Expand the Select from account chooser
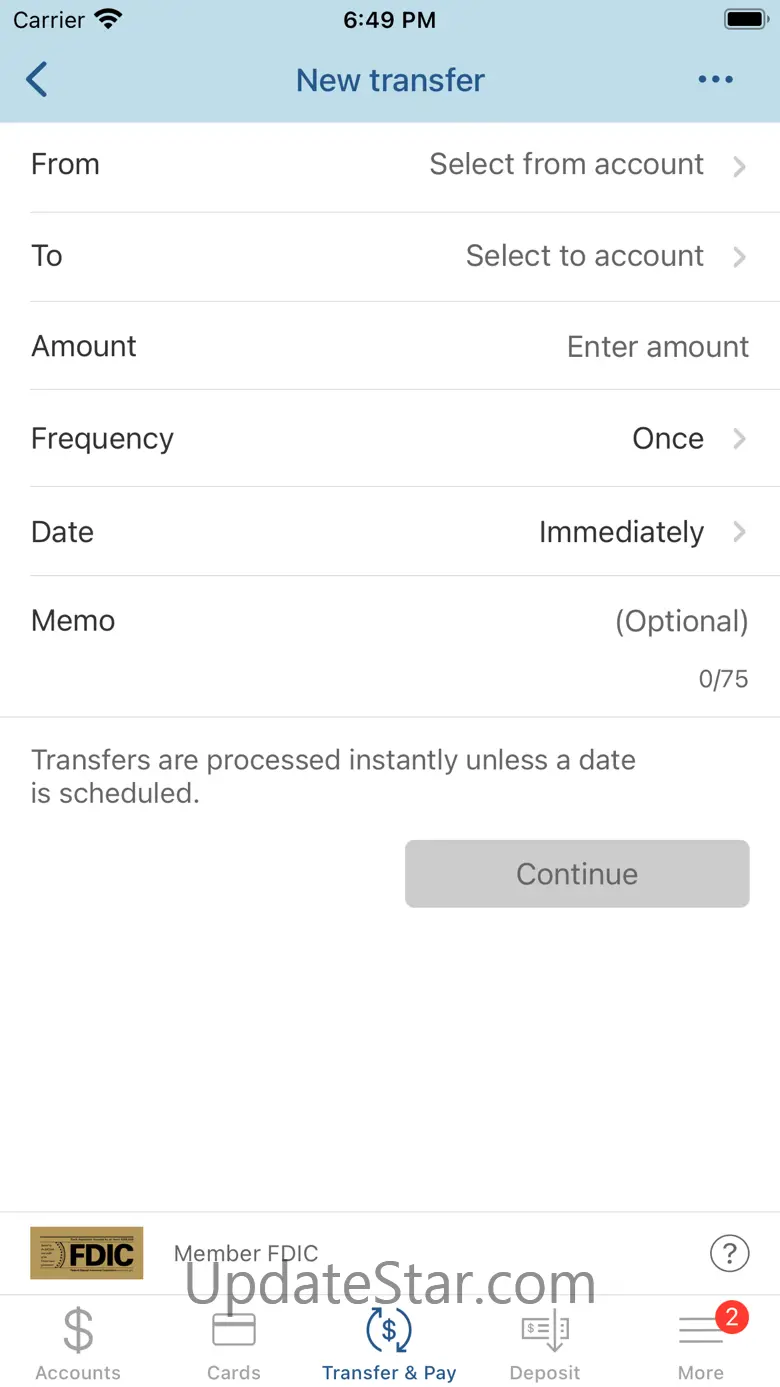The width and height of the screenshot is (780, 1387). tap(587, 165)
